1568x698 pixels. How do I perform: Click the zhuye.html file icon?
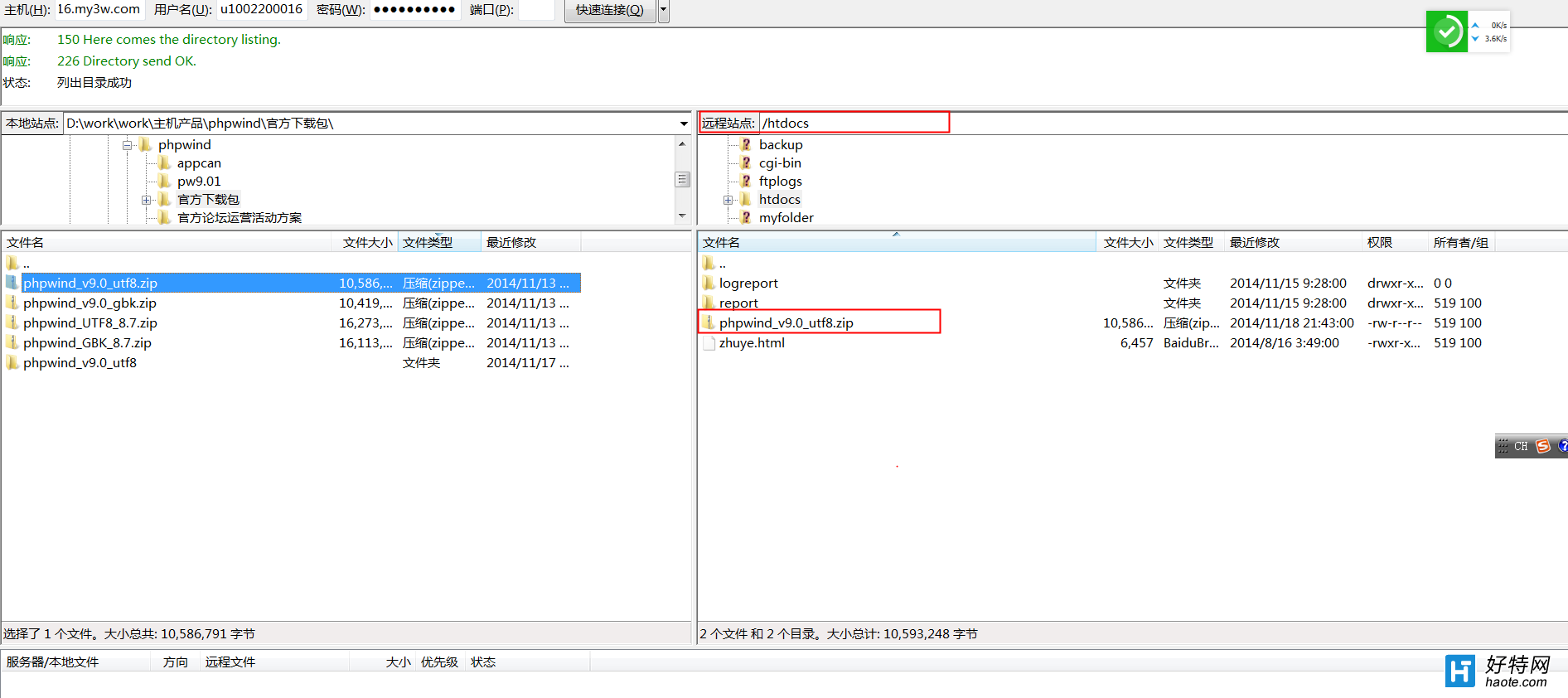pyautogui.click(x=709, y=343)
